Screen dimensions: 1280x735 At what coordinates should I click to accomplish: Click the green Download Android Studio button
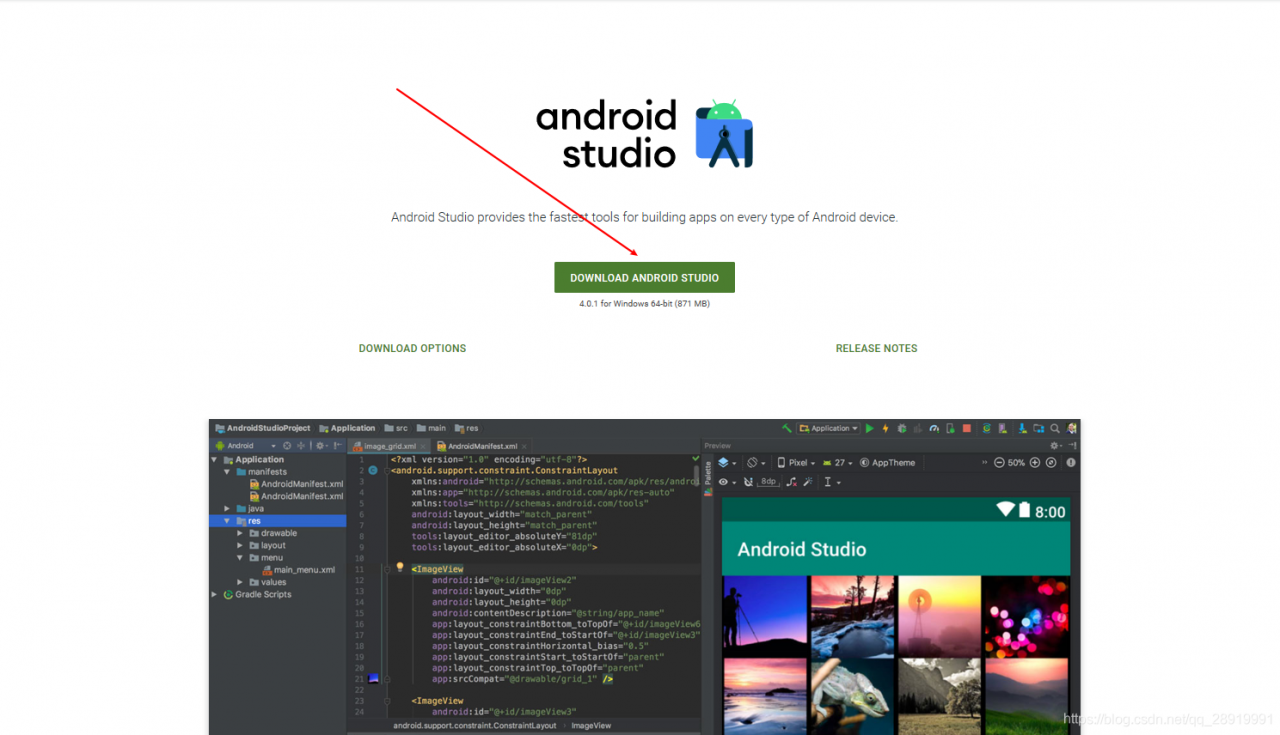644,277
